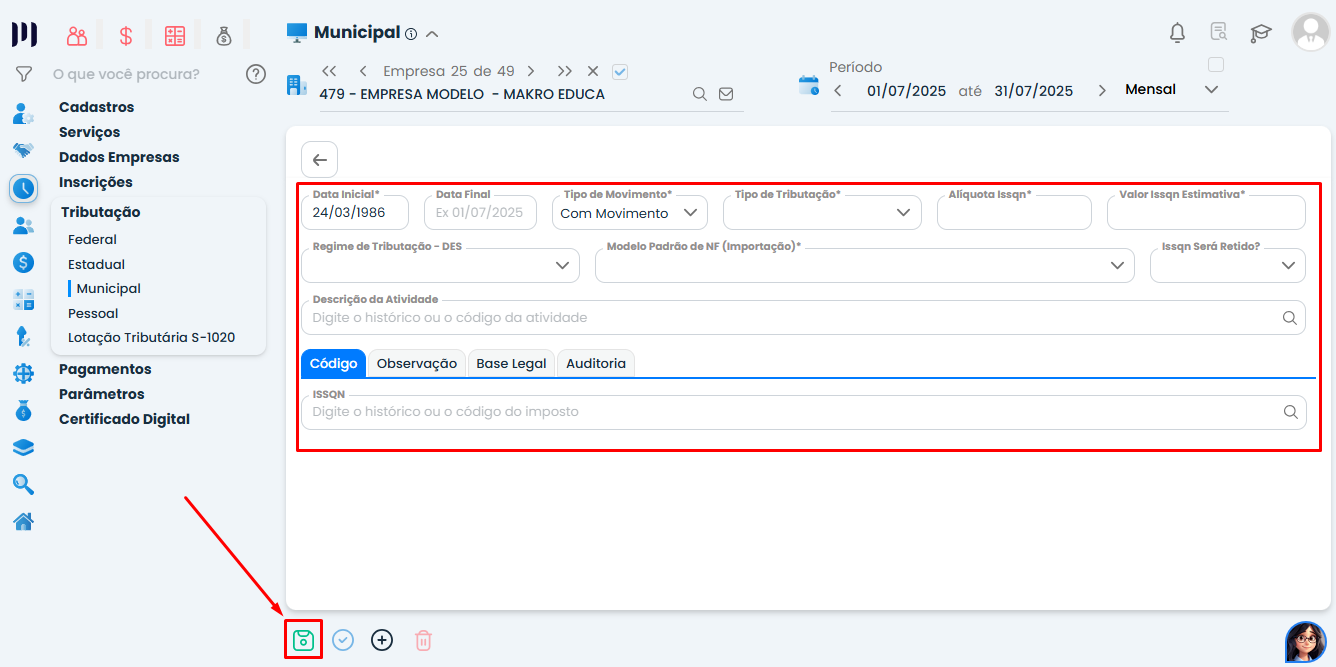The image size is (1336, 667).
Task: Click the home icon in left sidebar
Action: pos(23,521)
